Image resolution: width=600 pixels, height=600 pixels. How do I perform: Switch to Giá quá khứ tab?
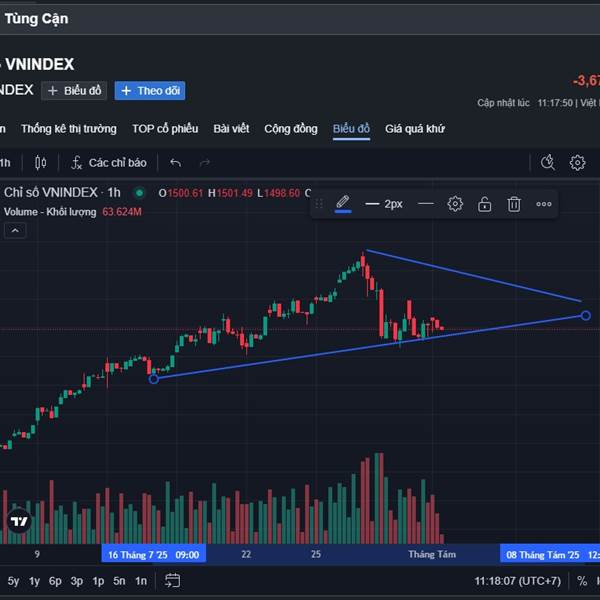tap(415, 129)
